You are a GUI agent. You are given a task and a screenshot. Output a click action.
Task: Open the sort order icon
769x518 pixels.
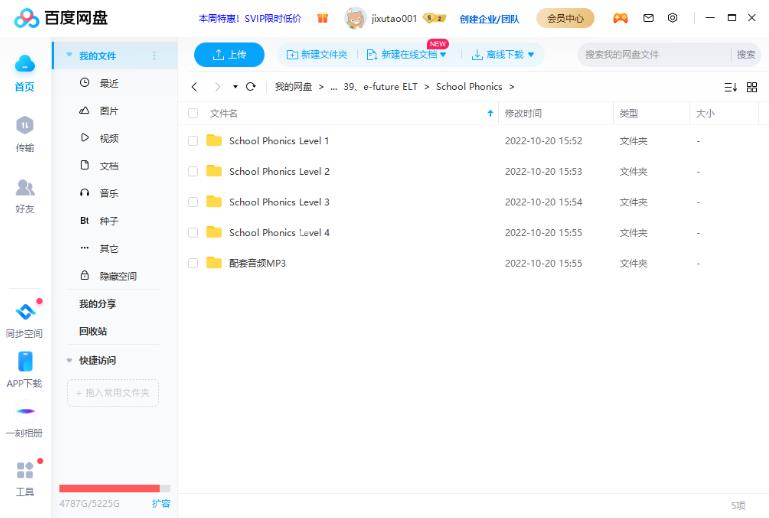[x=731, y=87]
